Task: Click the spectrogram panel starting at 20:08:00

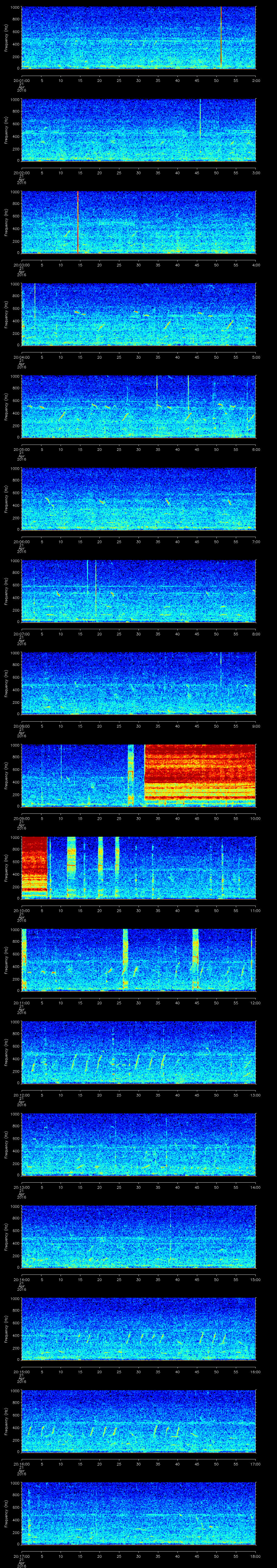Action: 138,683
